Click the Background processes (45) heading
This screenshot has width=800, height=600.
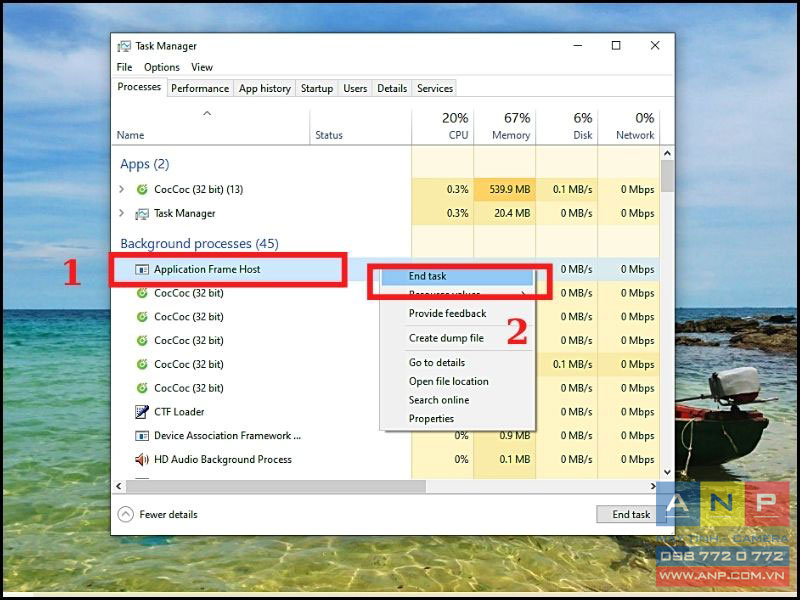click(x=199, y=243)
